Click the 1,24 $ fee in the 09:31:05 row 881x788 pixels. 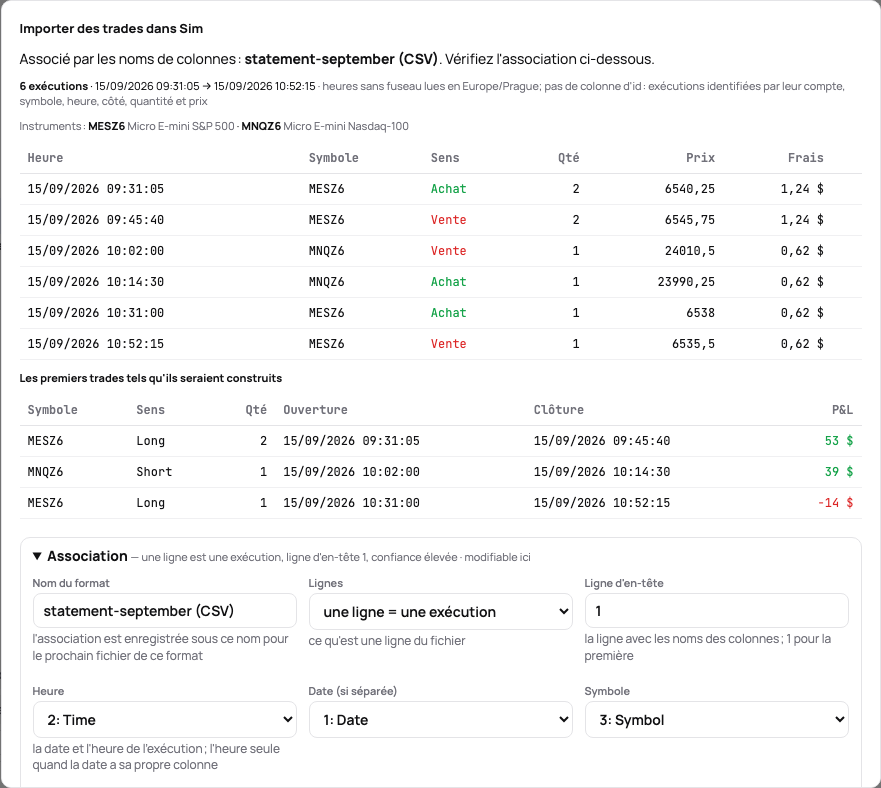802,189
